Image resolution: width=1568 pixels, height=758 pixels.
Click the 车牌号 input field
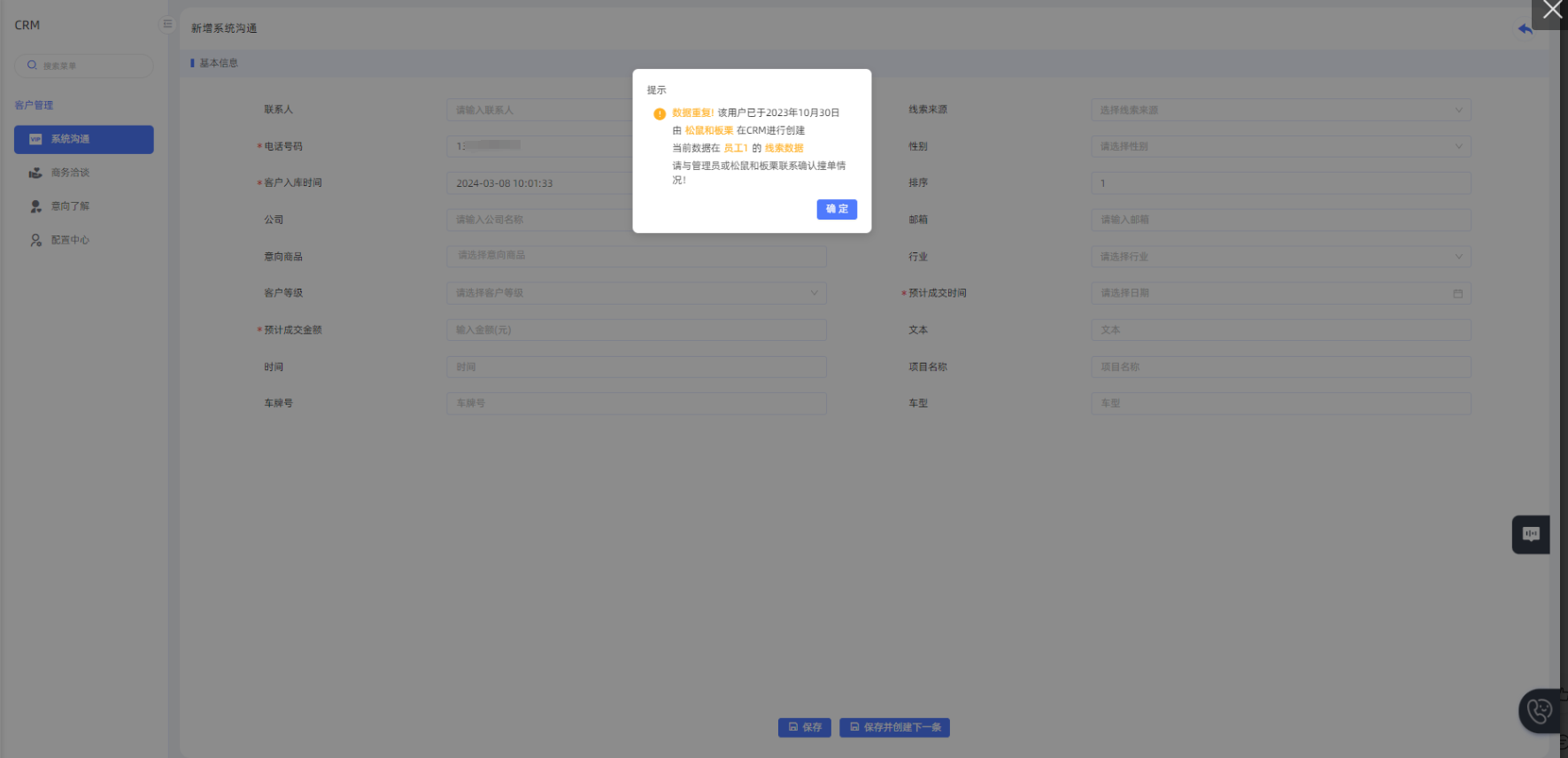tap(636, 404)
